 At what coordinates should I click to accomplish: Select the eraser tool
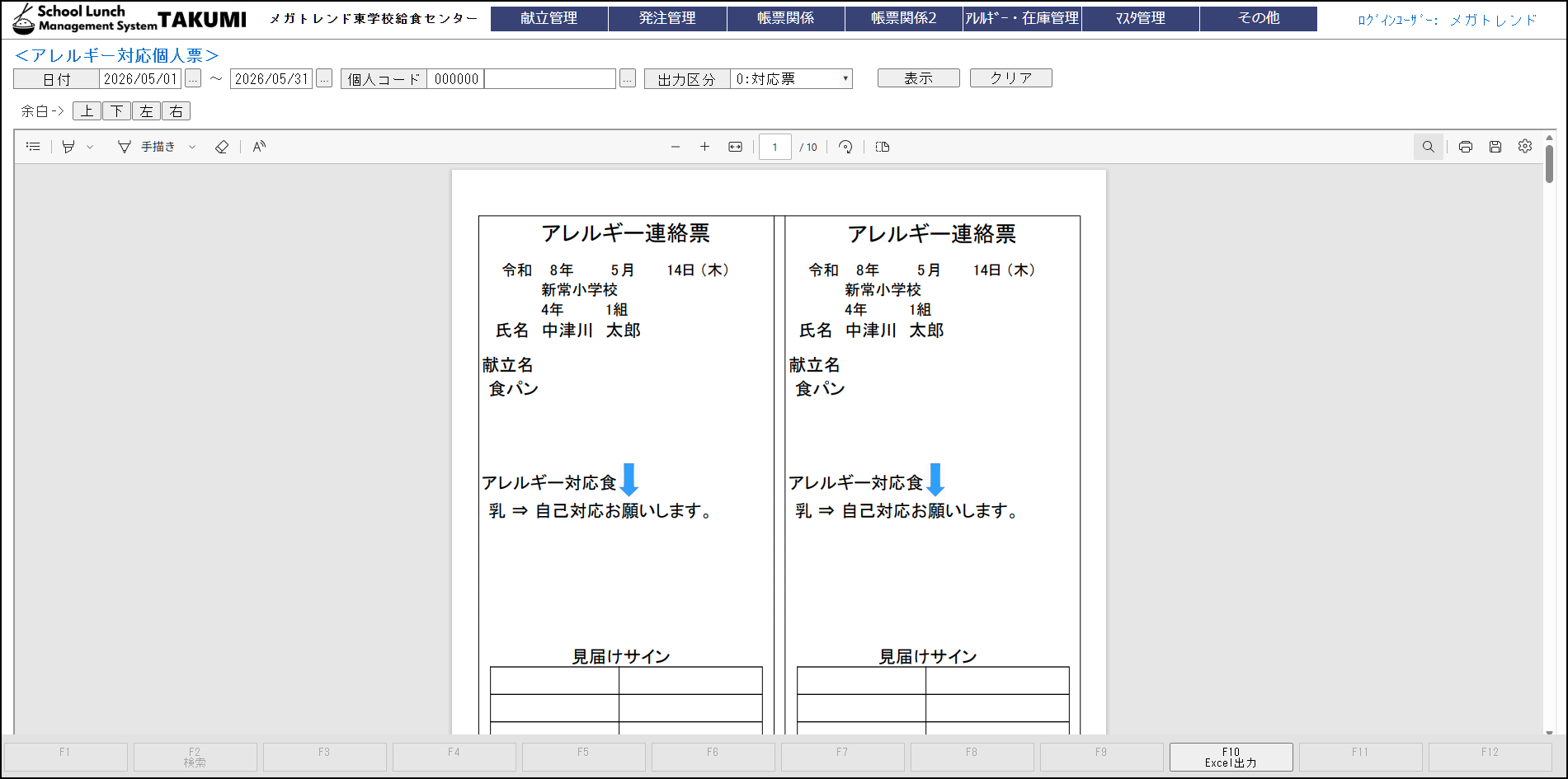[x=221, y=147]
